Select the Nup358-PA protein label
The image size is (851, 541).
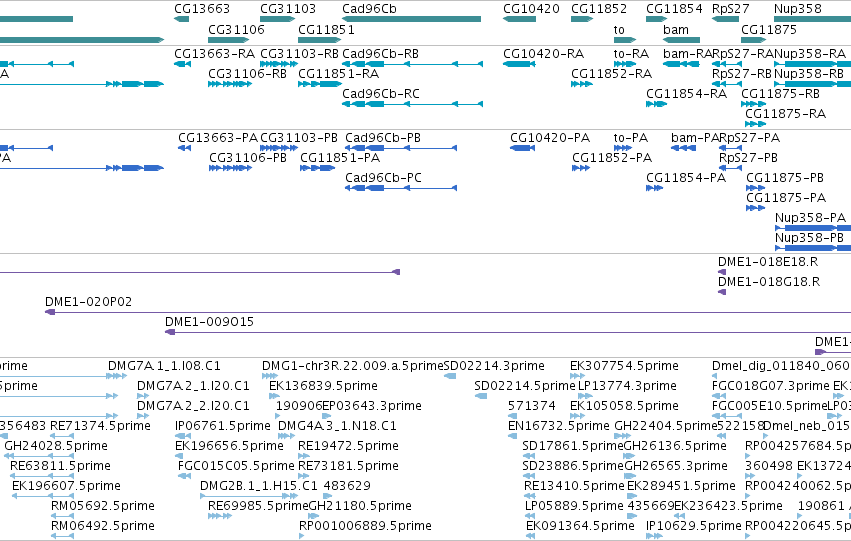[810, 218]
